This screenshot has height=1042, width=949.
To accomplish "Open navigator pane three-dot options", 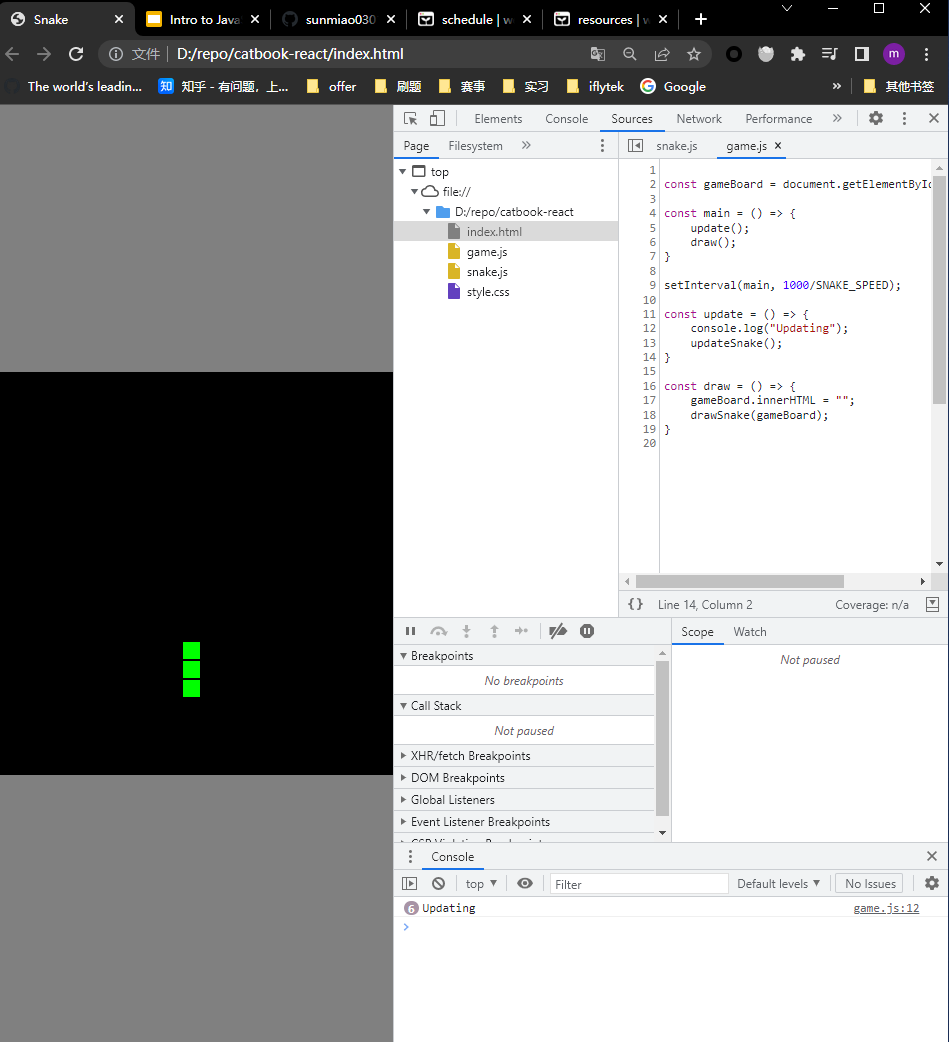I will pos(602,146).
